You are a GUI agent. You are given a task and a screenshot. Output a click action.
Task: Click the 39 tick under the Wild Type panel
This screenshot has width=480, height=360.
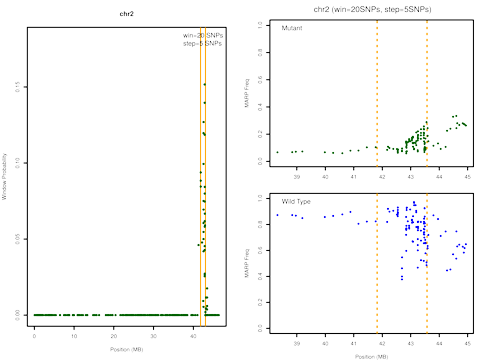[297, 343]
